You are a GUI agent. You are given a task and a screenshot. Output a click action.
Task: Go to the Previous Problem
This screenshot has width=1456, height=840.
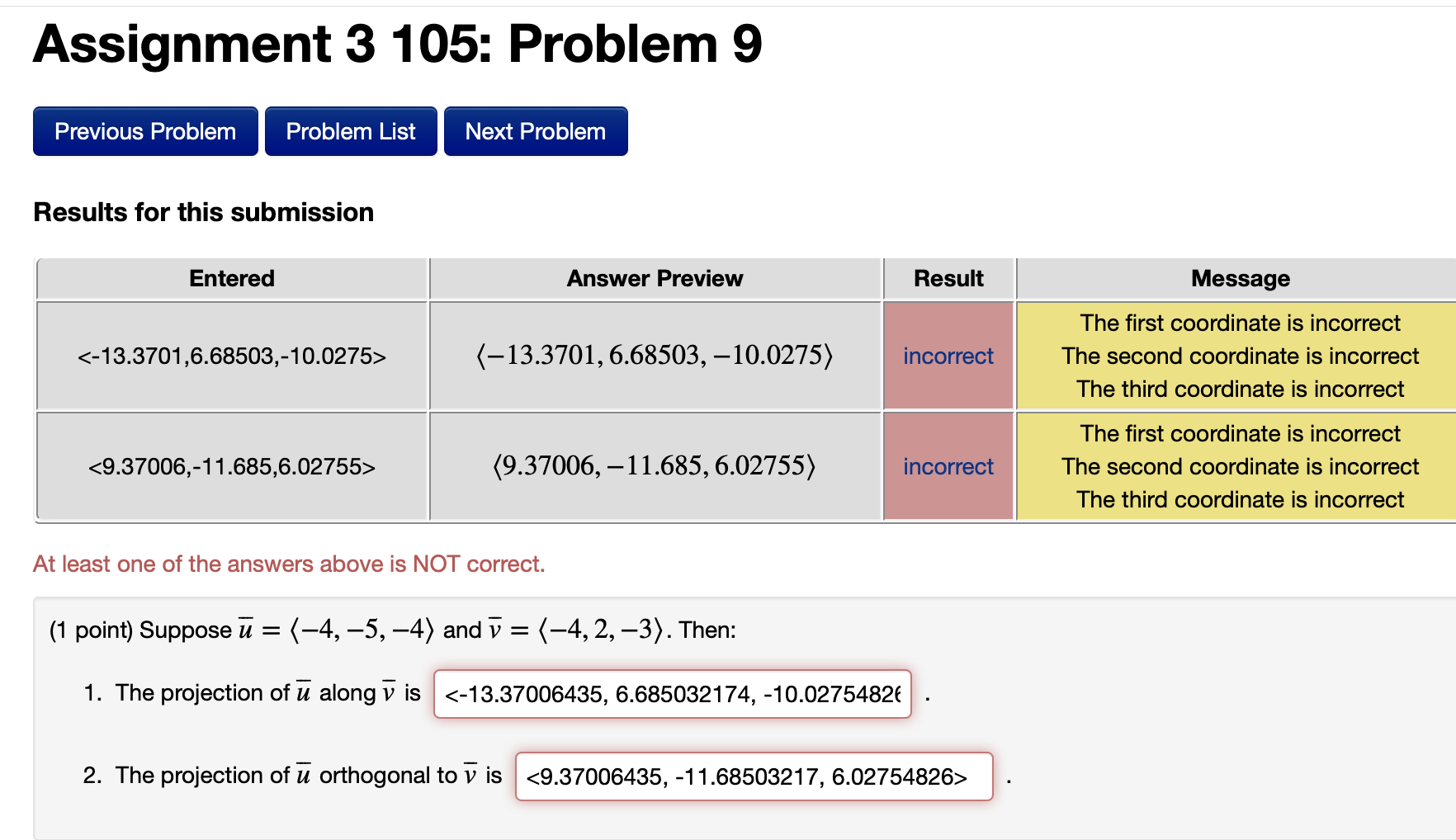145,131
